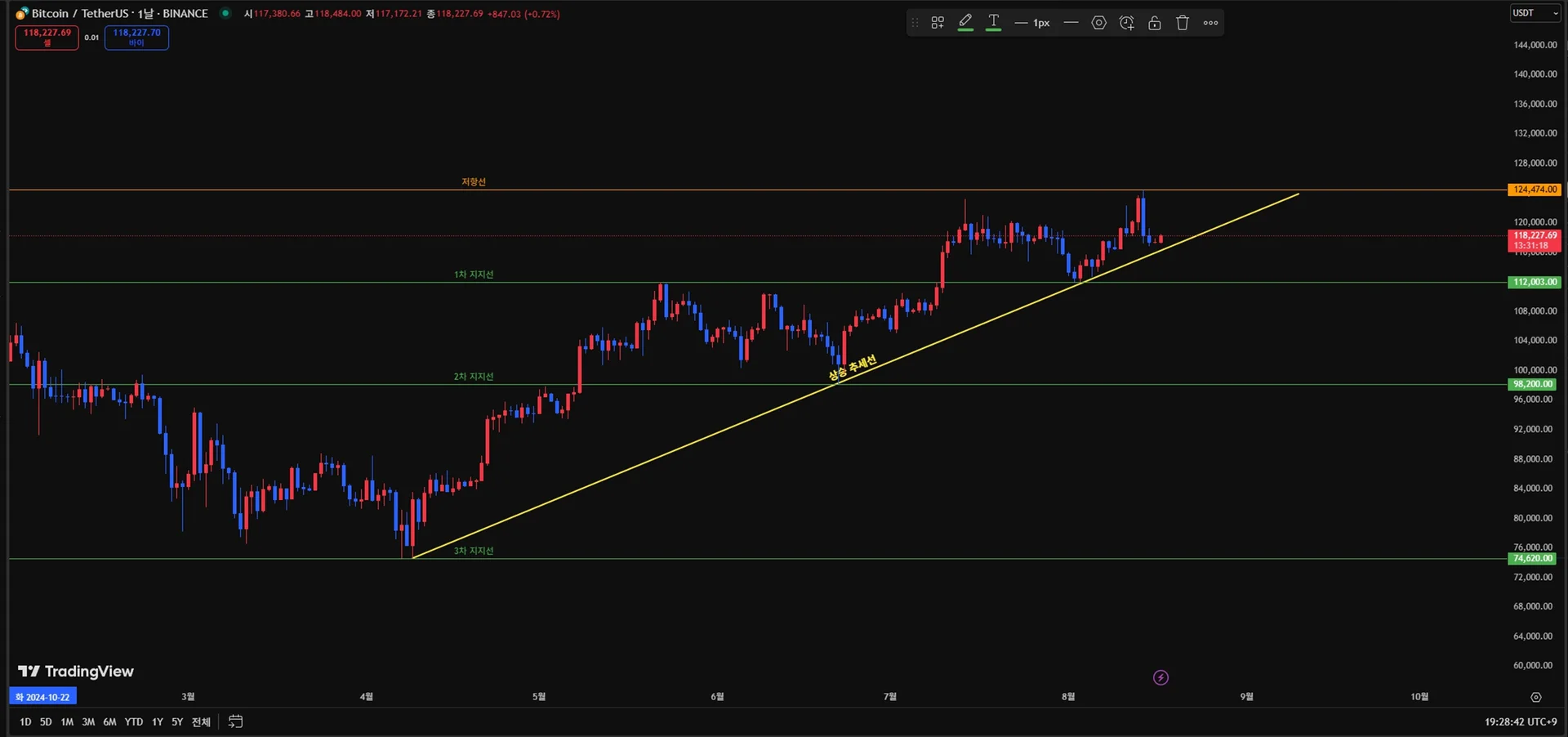Select the 1D time range
1568x737 pixels.
coord(25,722)
